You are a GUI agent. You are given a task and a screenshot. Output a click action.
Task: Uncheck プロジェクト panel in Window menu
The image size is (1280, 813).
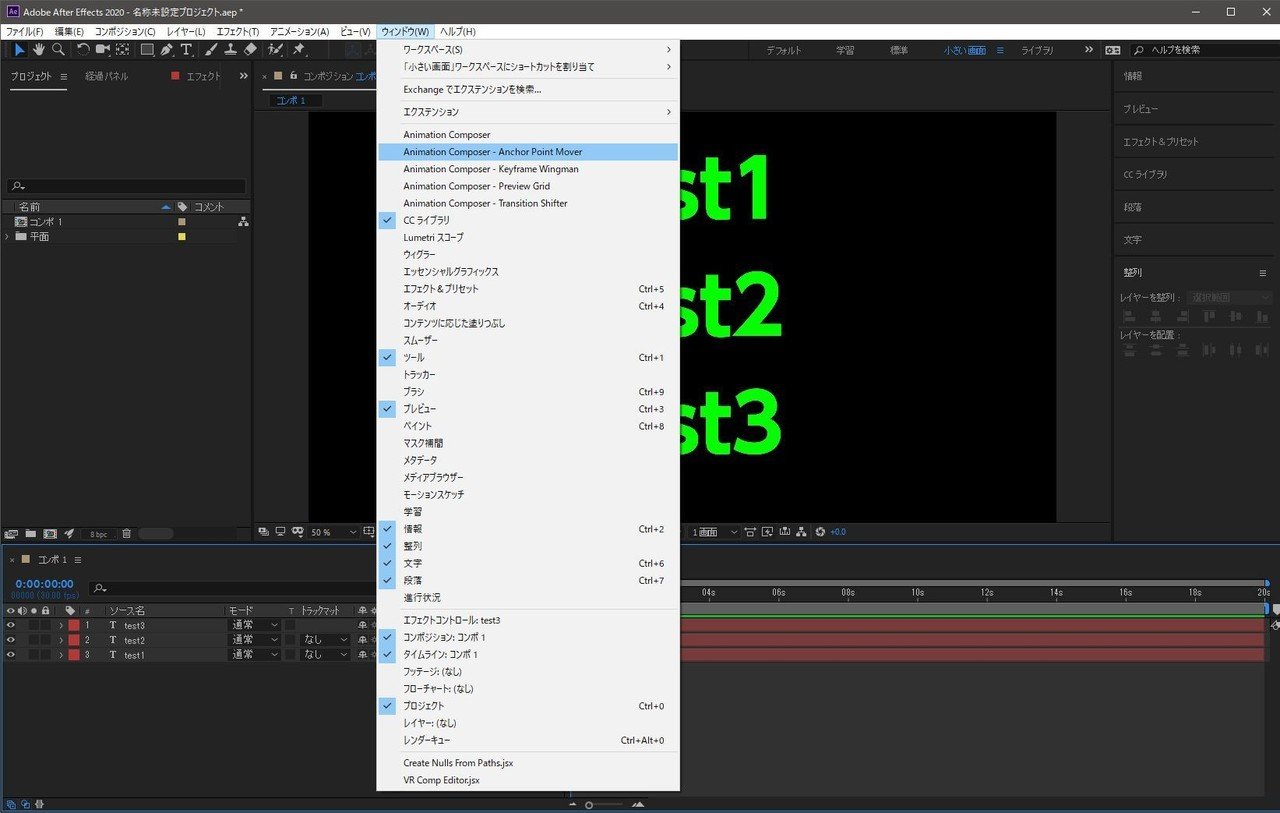527,706
